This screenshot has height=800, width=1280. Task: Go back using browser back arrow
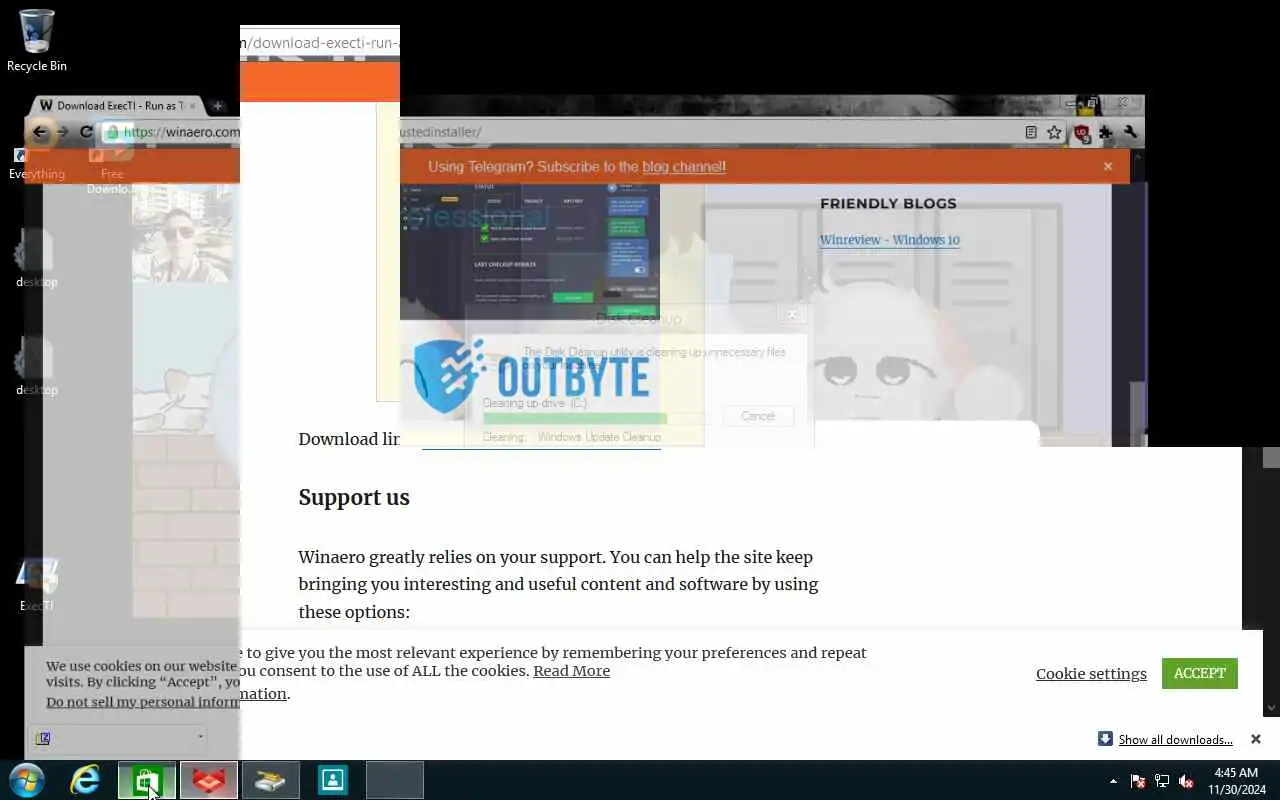(40, 132)
